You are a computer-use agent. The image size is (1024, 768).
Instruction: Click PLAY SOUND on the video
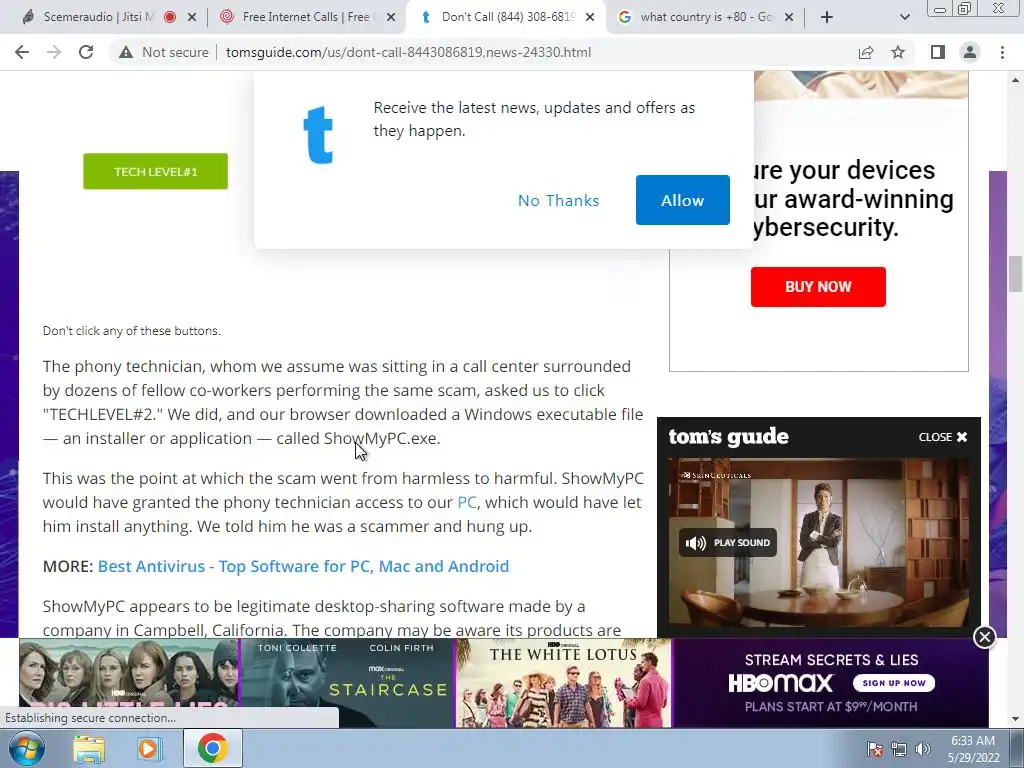point(728,543)
